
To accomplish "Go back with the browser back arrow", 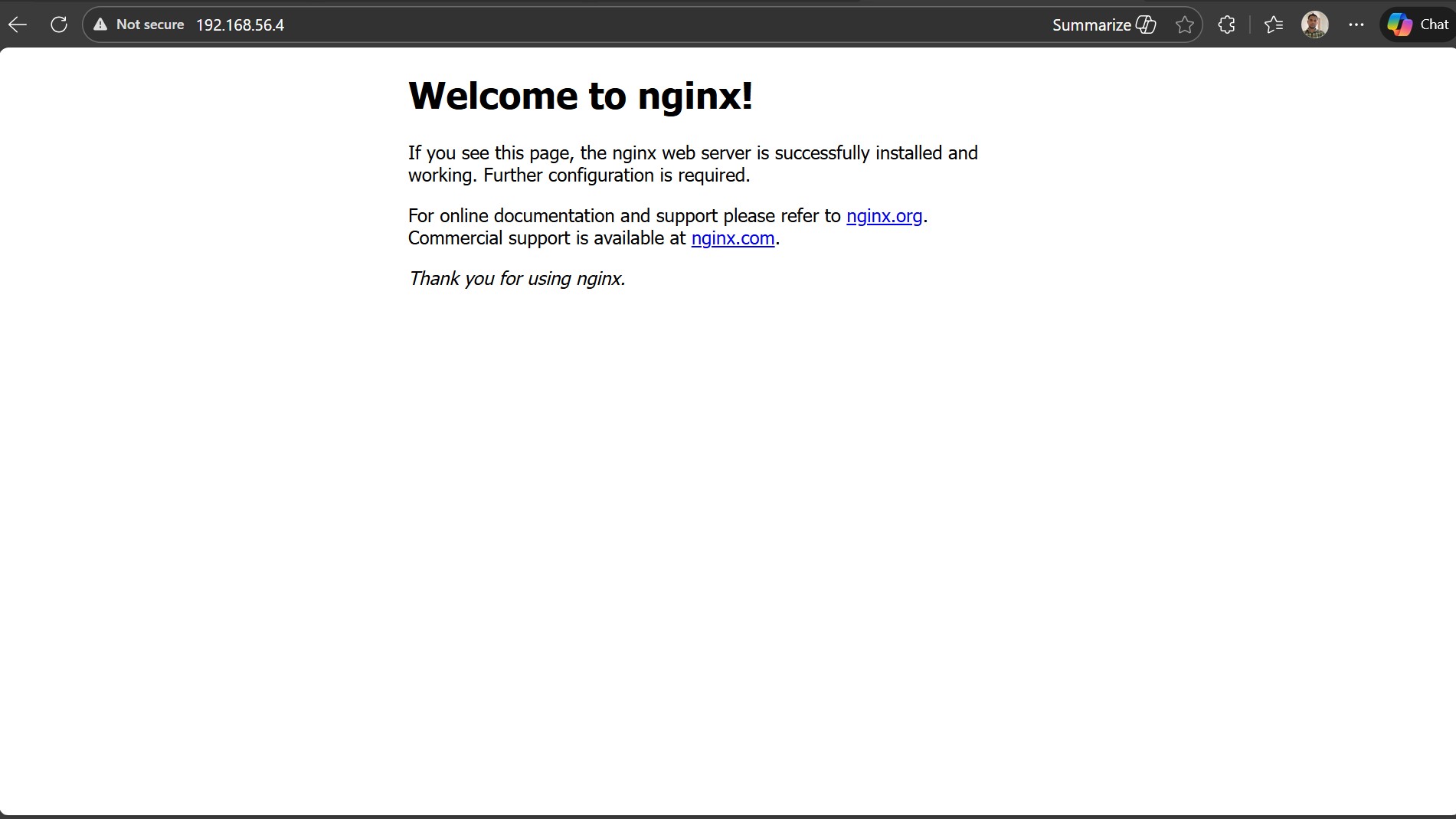I will [18, 25].
